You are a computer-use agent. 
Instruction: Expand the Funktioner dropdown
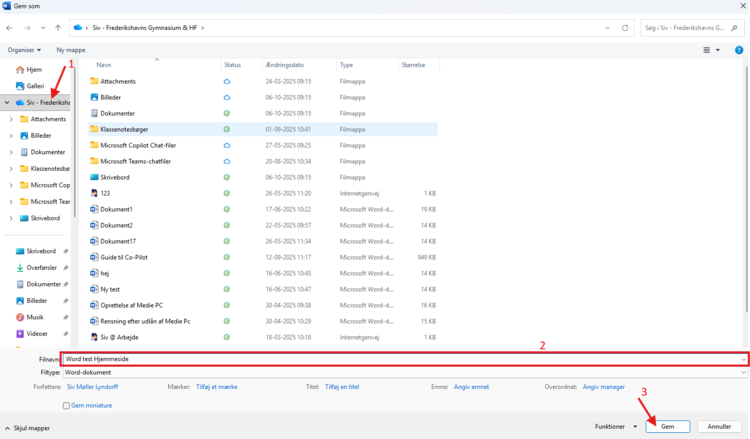615,426
